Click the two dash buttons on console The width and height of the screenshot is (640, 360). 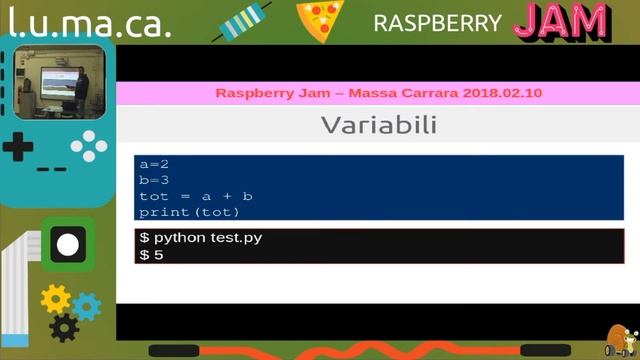coord(52,169)
